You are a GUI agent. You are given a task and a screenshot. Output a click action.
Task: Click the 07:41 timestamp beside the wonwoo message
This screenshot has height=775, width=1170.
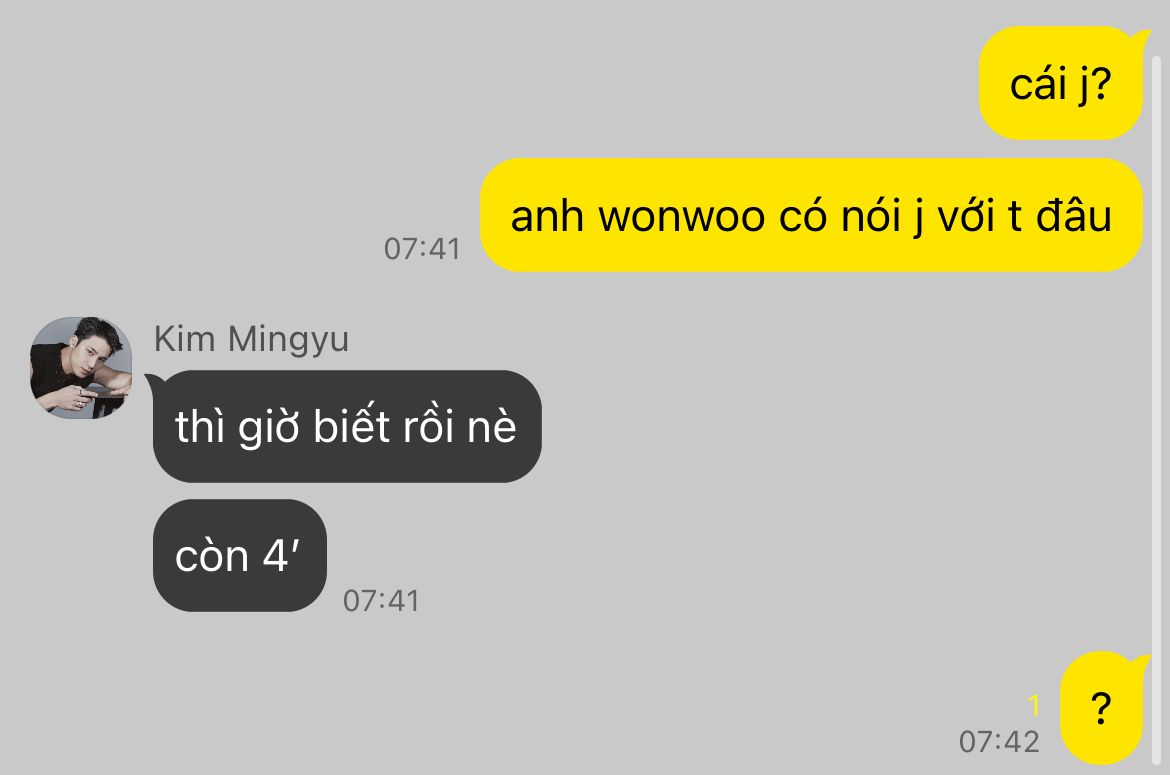(422, 248)
